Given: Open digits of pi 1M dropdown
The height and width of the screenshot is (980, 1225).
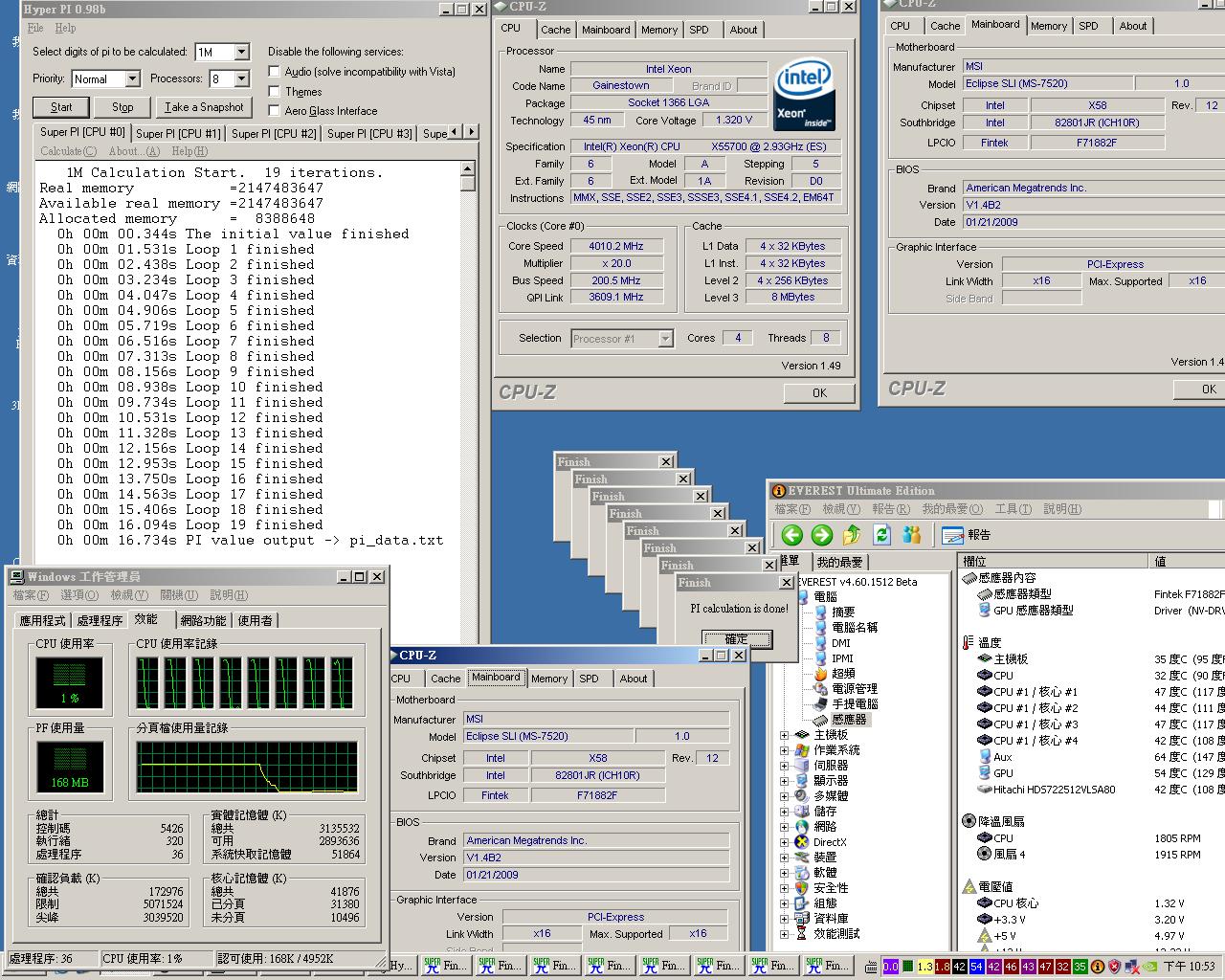Looking at the screenshot, I should (241, 52).
